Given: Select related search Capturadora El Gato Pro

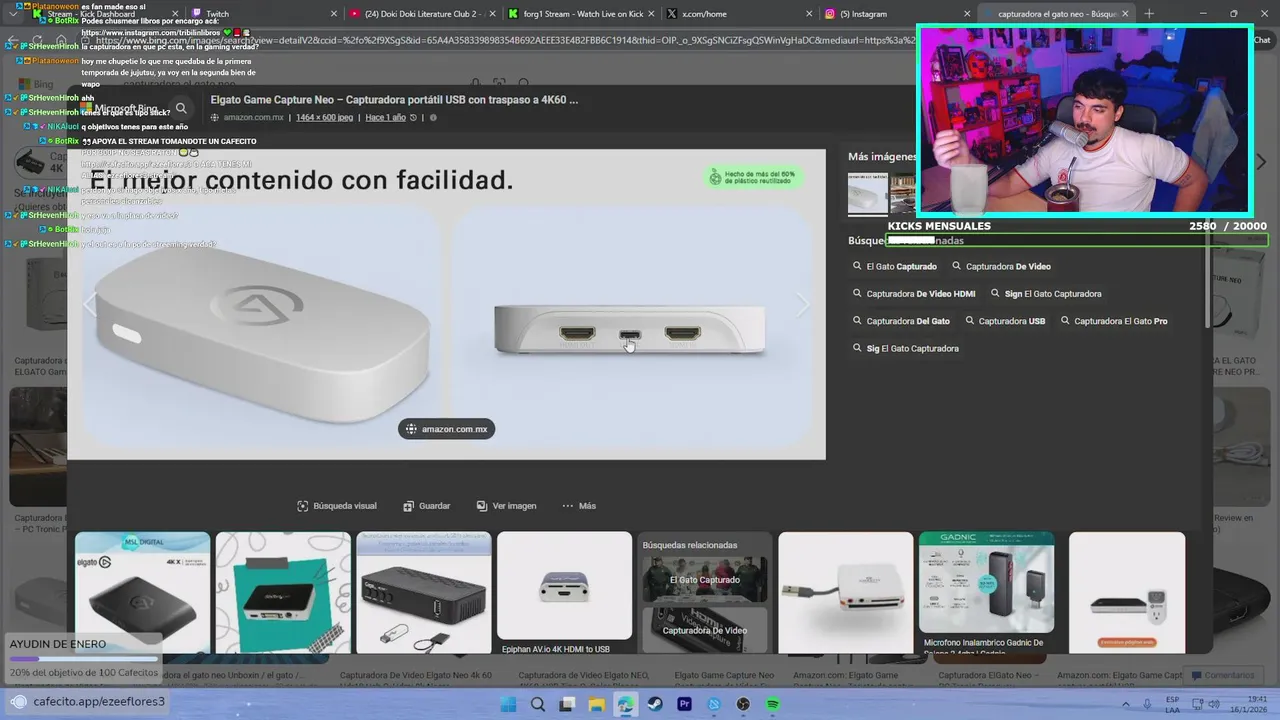Looking at the screenshot, I should pos(1113,321).
